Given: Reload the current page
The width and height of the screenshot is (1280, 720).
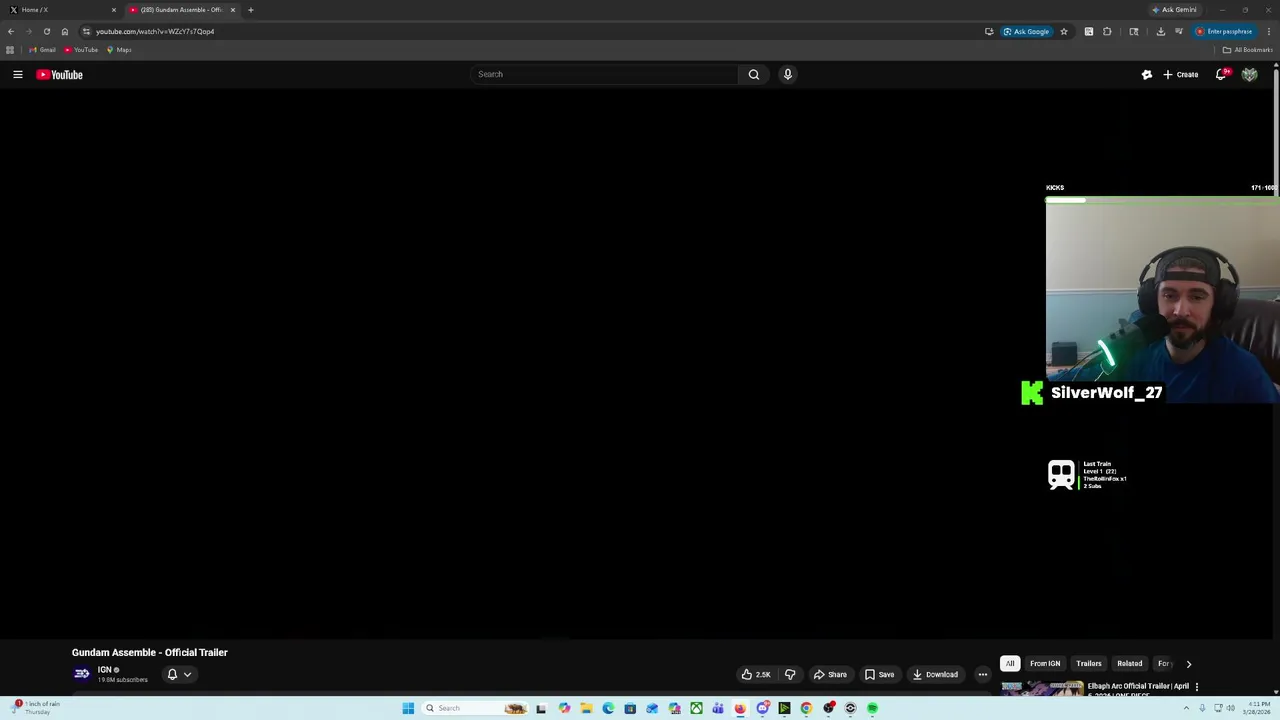Looking at the screenshot, I should [47, 31].
